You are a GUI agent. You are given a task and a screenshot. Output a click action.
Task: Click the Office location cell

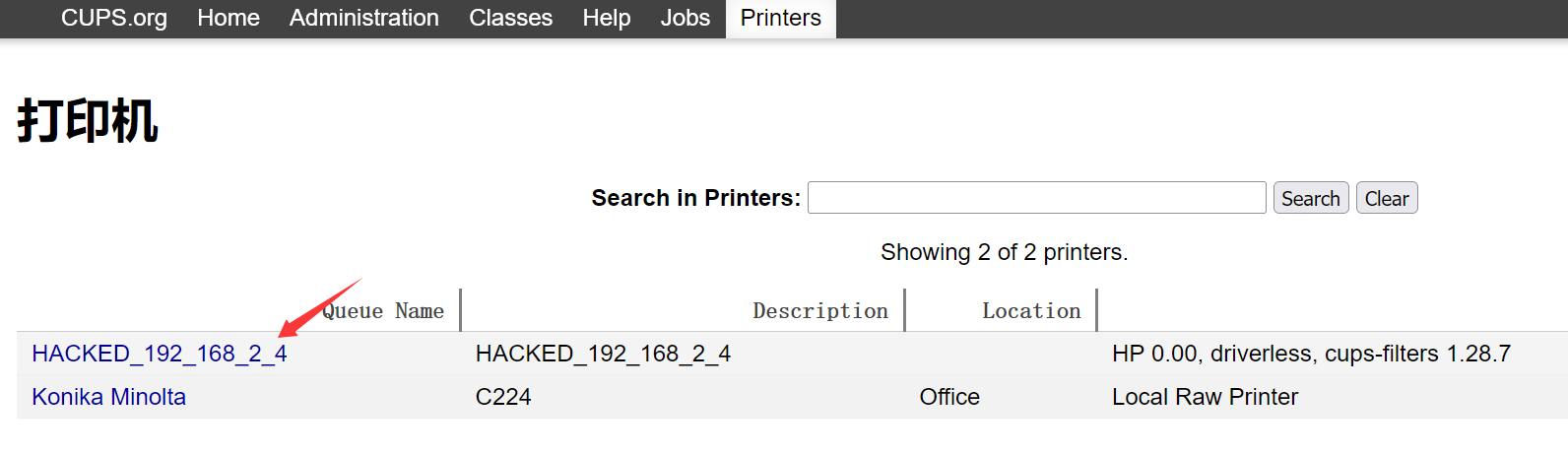[x=949, y=397]
